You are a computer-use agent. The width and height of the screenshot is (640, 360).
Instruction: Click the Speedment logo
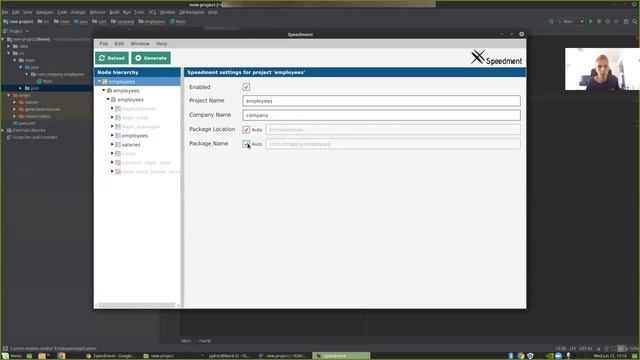496,58
